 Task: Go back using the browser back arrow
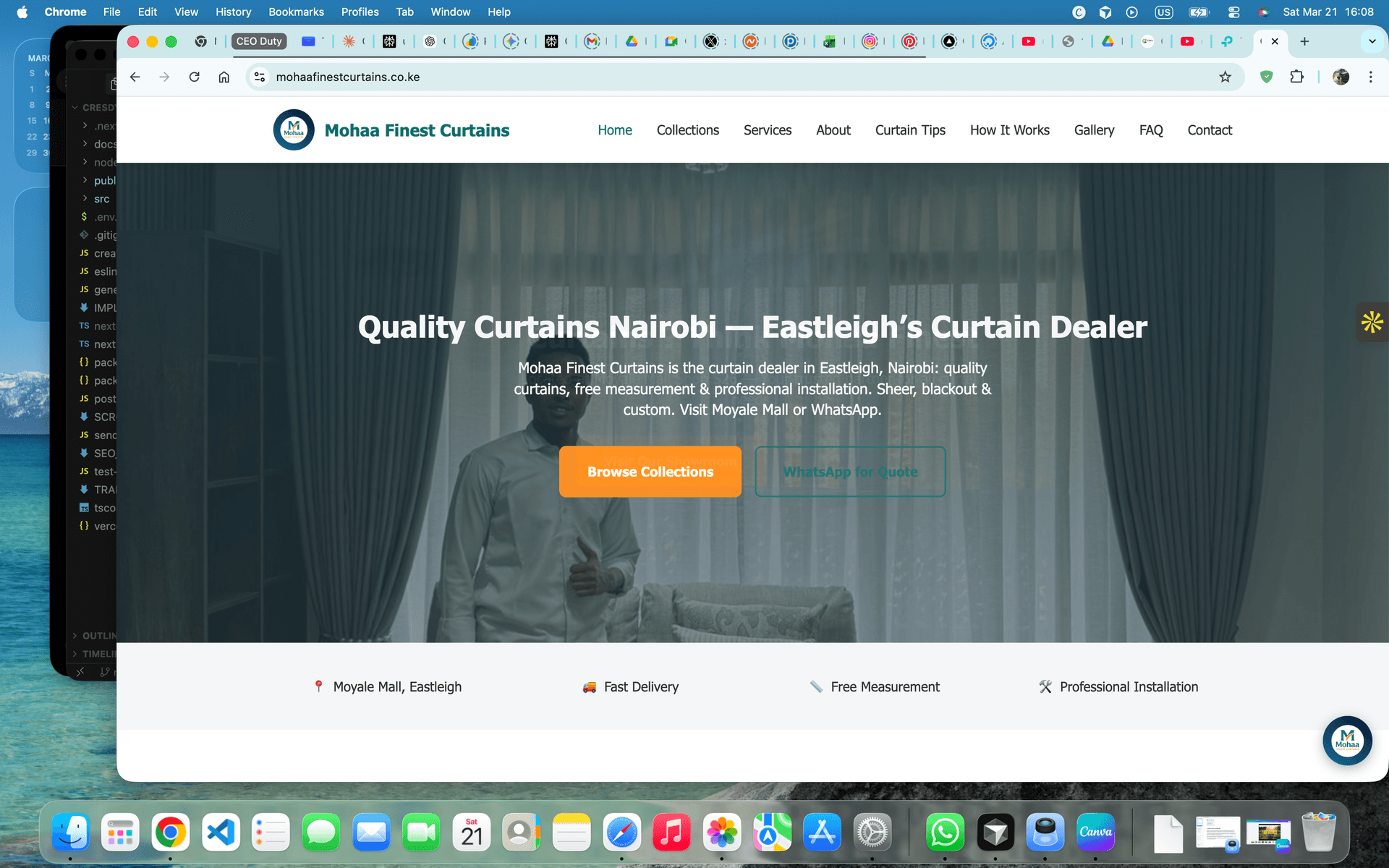coord(135,77)
